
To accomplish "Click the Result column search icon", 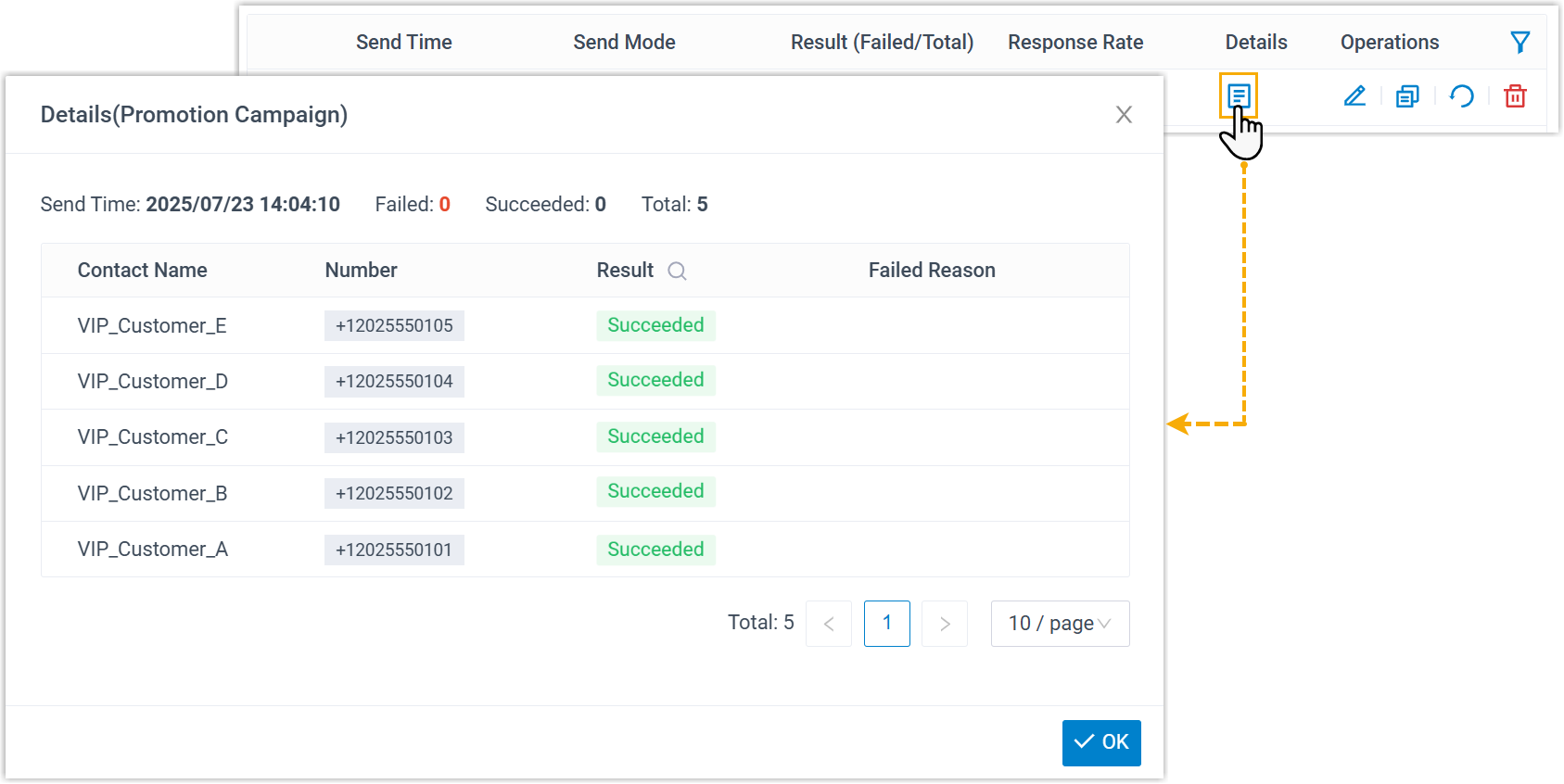I will 677,271.
